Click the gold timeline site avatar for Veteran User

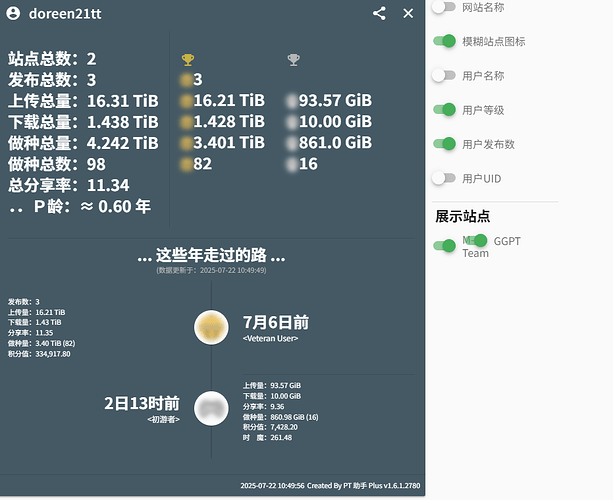212,327
